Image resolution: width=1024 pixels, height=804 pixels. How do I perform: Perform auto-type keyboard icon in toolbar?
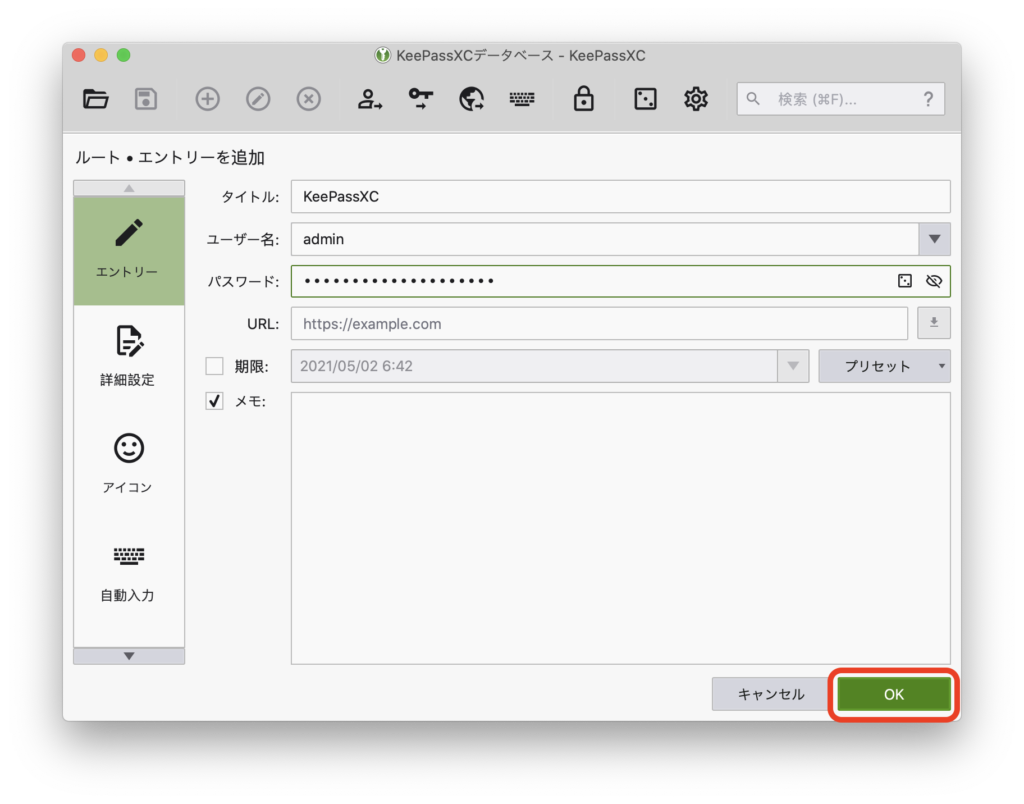click(x=522, y=99)
